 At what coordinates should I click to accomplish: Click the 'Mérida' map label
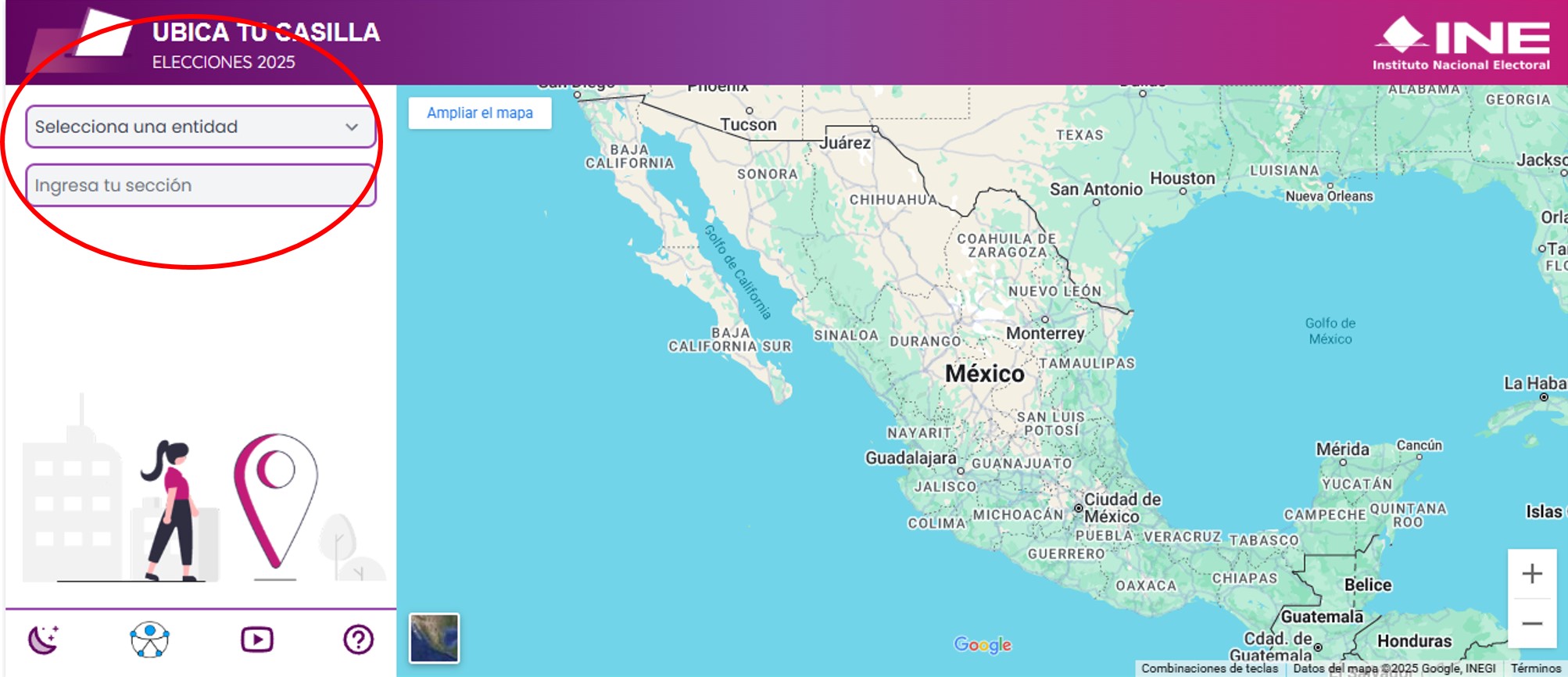point(1342,450)
